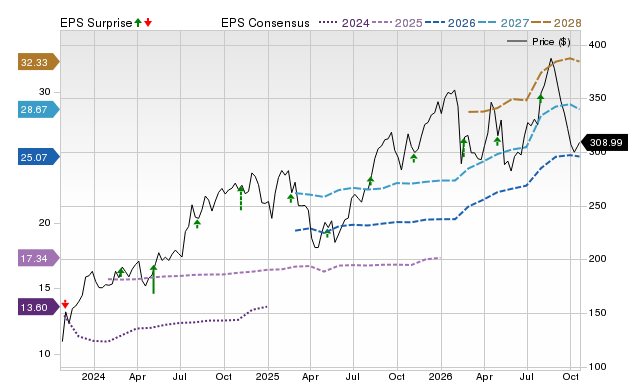Click the 2025 x-axis year label
Viewport: 640px width, 382px height.
(268, 376)
